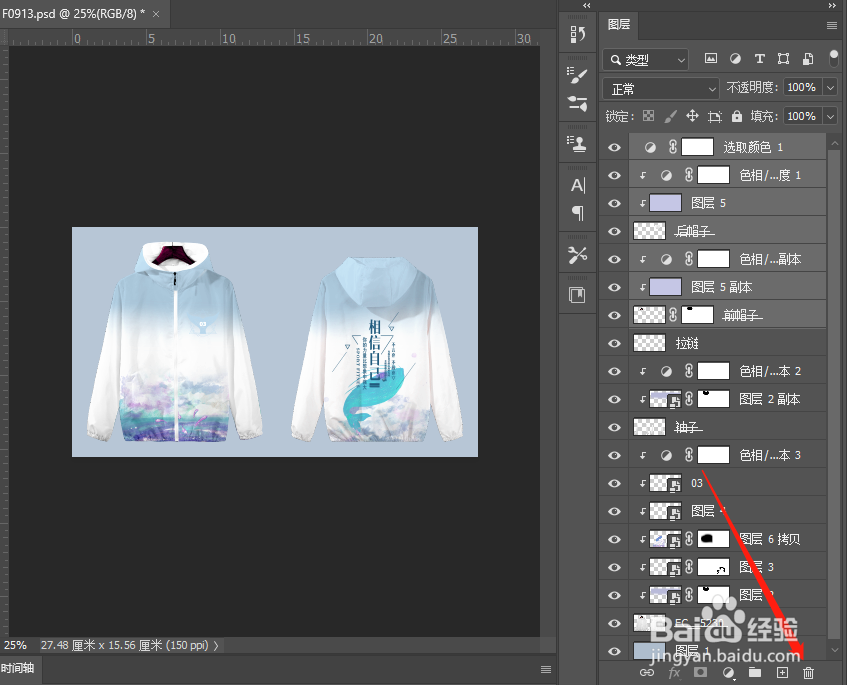The height and width of the screenshot is (685, 847).
Task: Lock all layer attributes padlock icon
Action: 737,116
